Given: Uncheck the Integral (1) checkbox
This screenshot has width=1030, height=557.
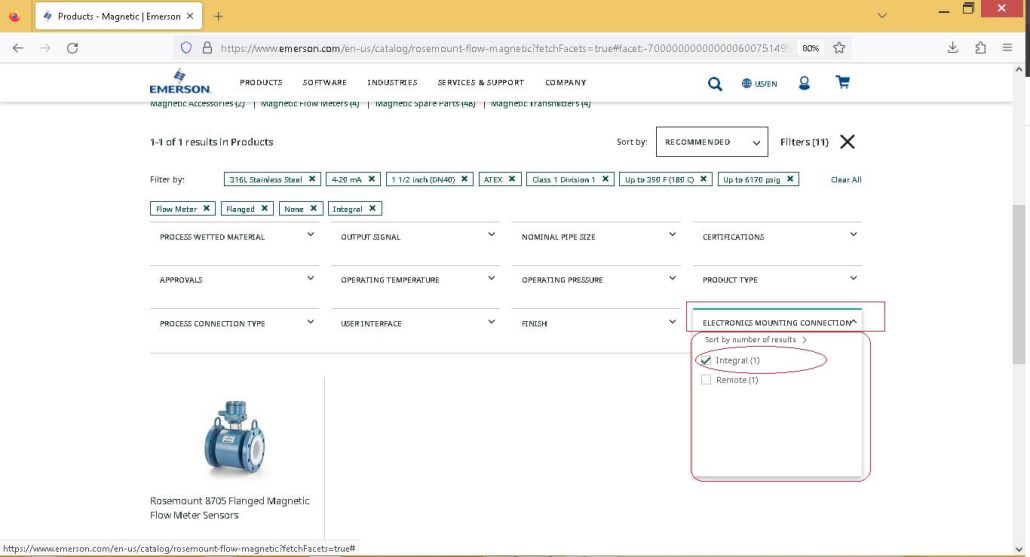Looking at the screenshot, I should tap(705, 360).
